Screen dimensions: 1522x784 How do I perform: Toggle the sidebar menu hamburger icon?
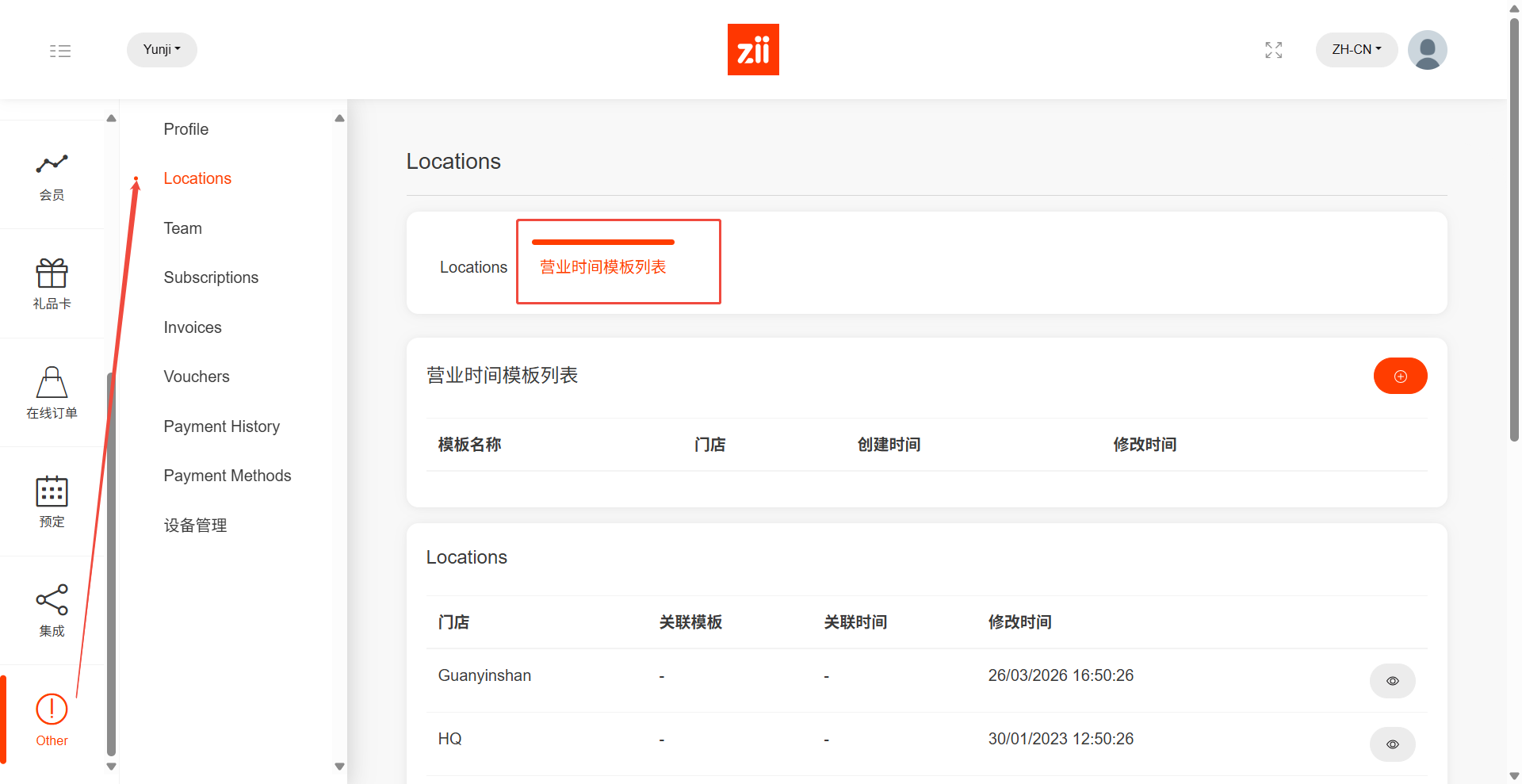pos(60,51)
